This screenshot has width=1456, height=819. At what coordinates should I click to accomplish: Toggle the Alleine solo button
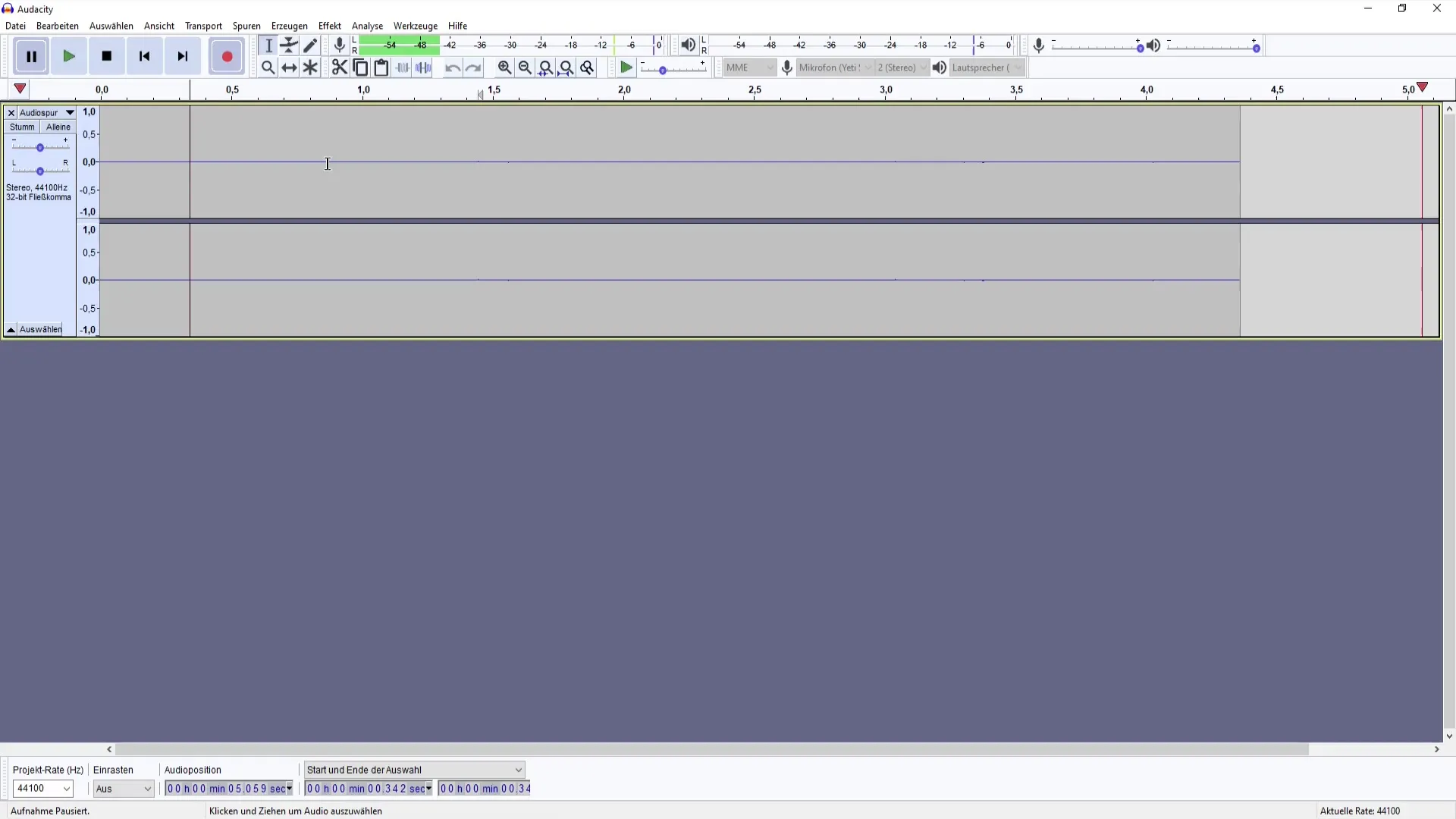tap(58, 127)
